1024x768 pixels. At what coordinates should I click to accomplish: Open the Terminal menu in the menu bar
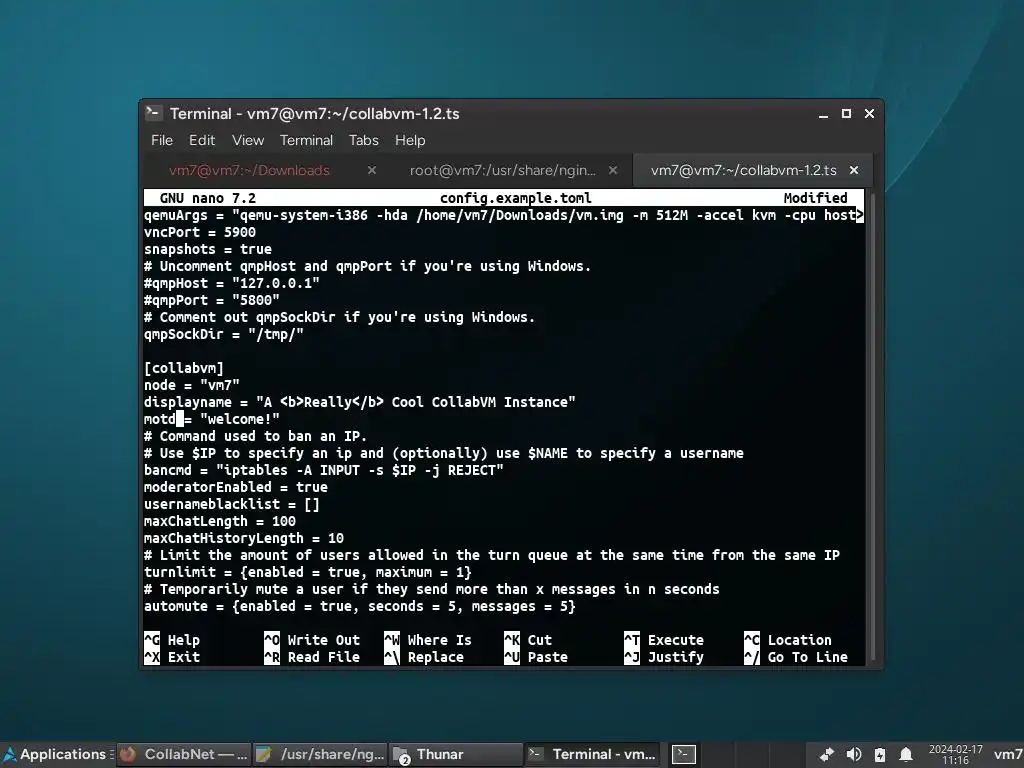[x=306, y=140]
